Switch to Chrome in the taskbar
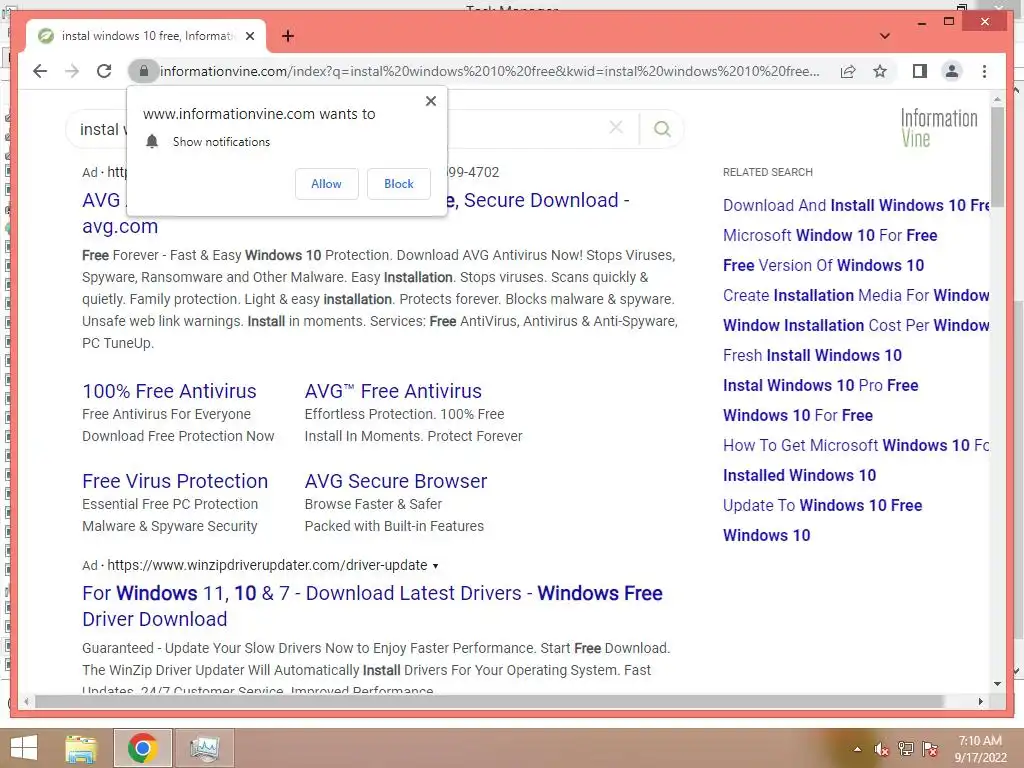The image size is (1024, 768). pyautogui.click(x=142, y=748)
